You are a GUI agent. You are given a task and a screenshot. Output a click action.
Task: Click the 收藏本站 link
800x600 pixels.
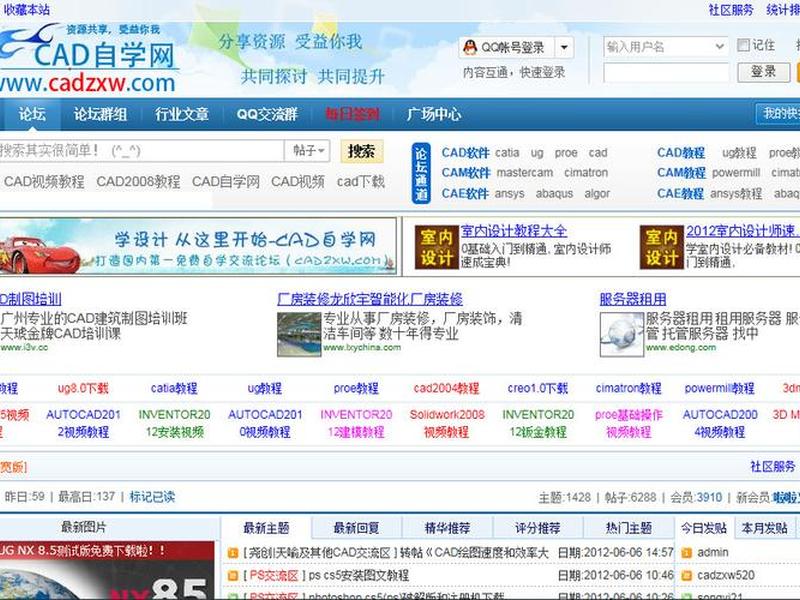(x=27, y=9)
